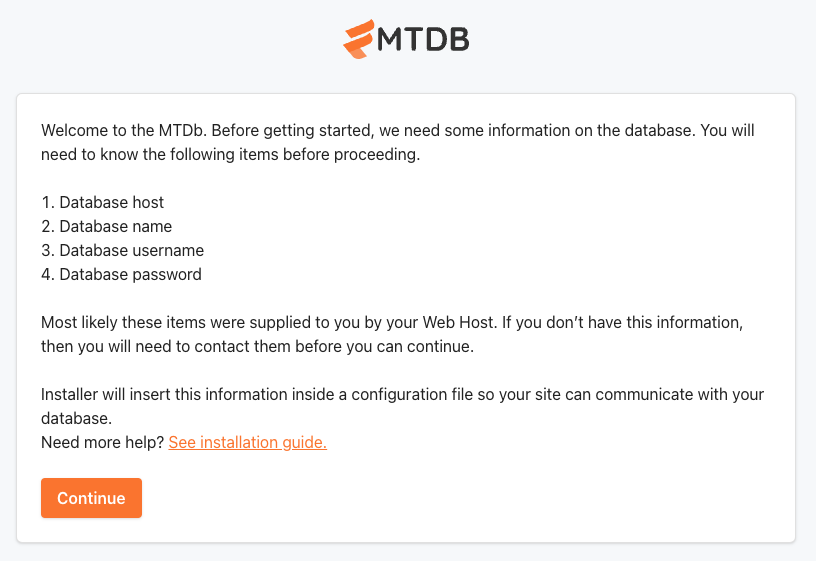
Task: Select the Database username list item
Action: click(x=123, y=250)
